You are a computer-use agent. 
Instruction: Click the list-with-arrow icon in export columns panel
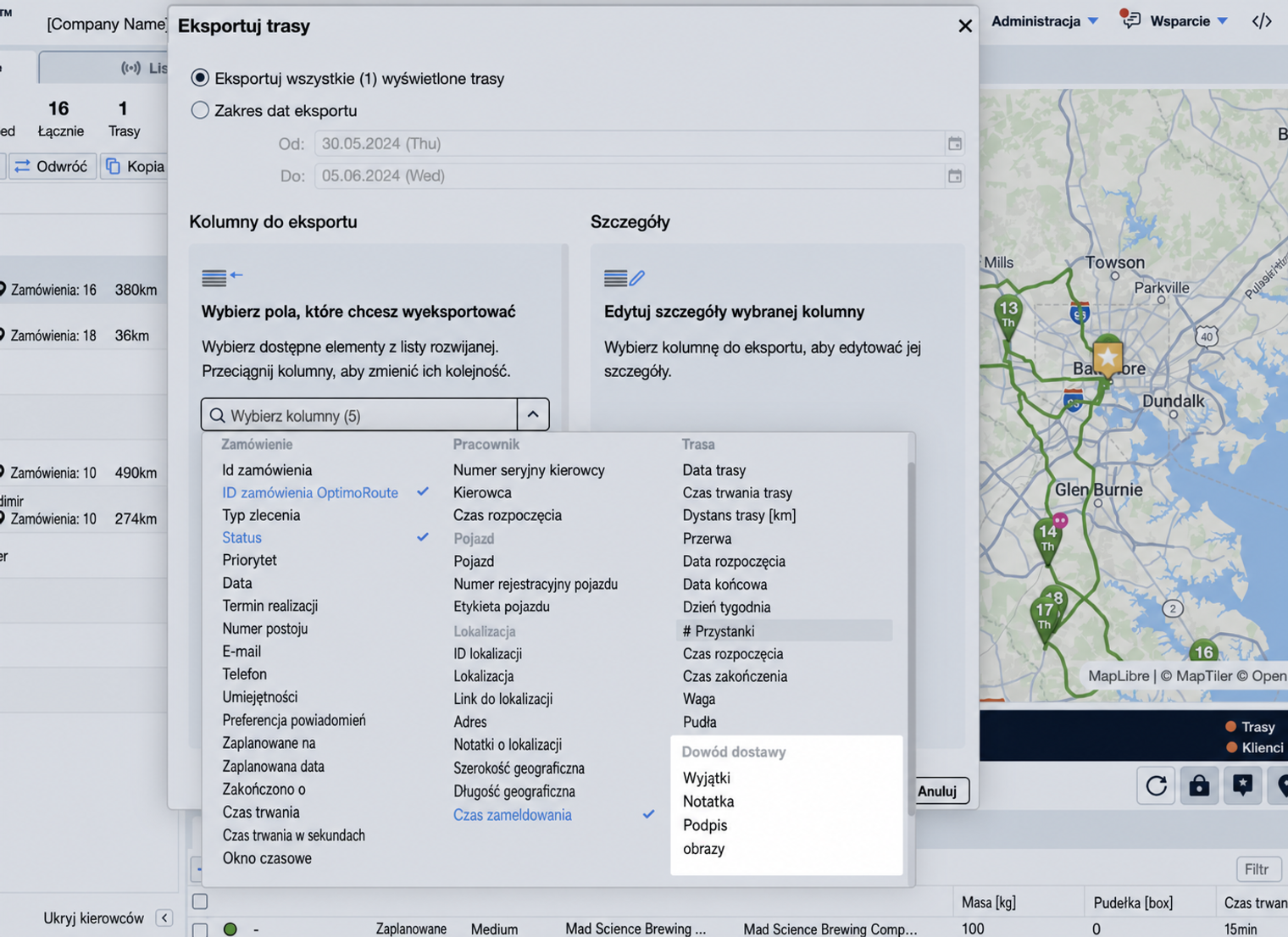pos(222,276)
